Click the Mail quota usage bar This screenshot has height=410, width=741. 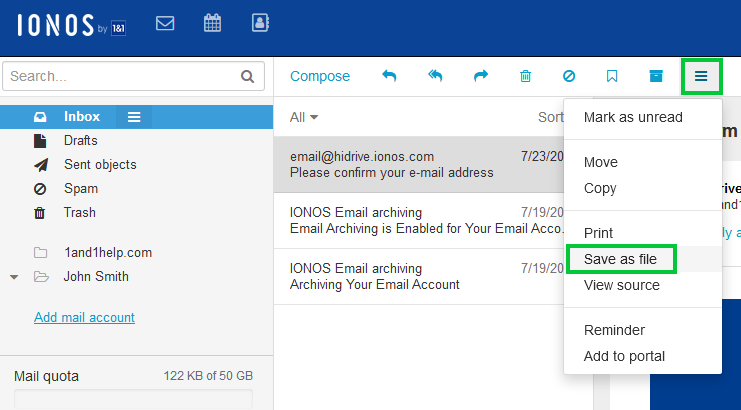click(133, 398)
